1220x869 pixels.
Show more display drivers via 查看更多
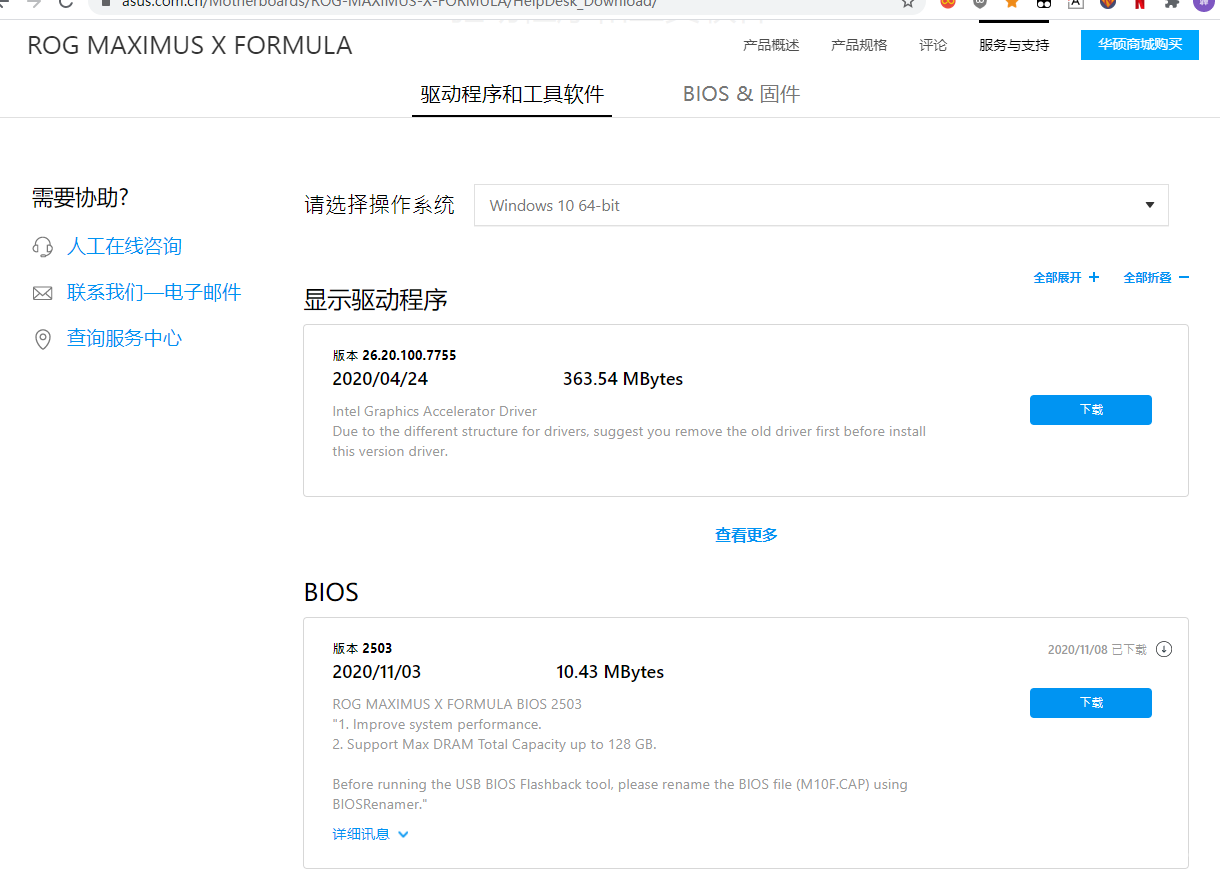[746, 535]
